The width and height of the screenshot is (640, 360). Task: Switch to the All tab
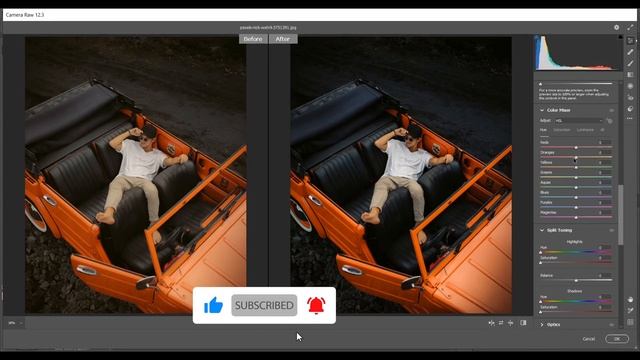(602, 130)
